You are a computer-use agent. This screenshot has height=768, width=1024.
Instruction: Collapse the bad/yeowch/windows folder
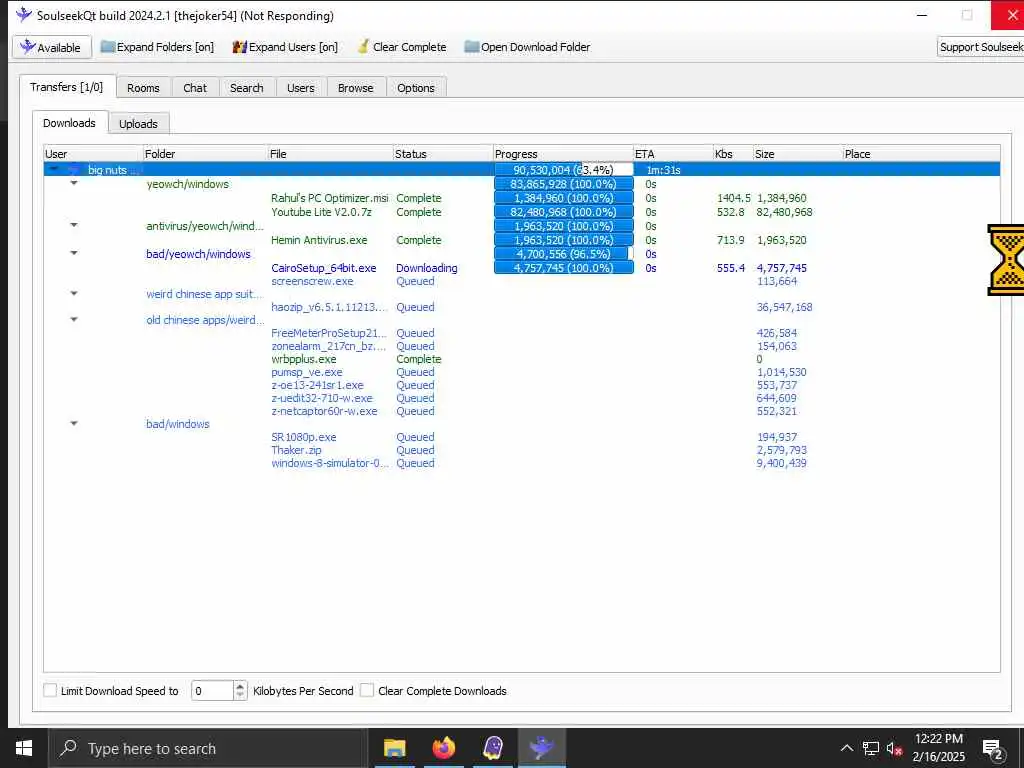click(74, 253)
